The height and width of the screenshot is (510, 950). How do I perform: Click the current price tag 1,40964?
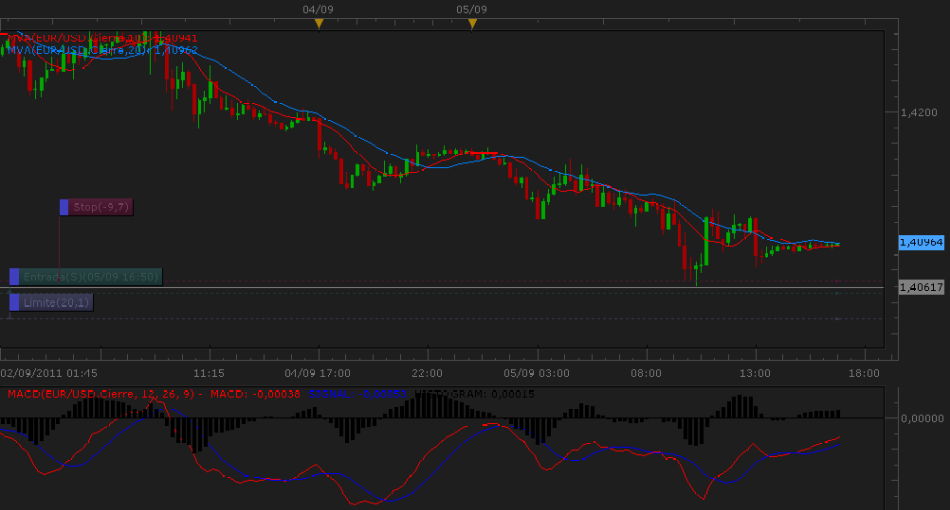(x=921, y=242)
